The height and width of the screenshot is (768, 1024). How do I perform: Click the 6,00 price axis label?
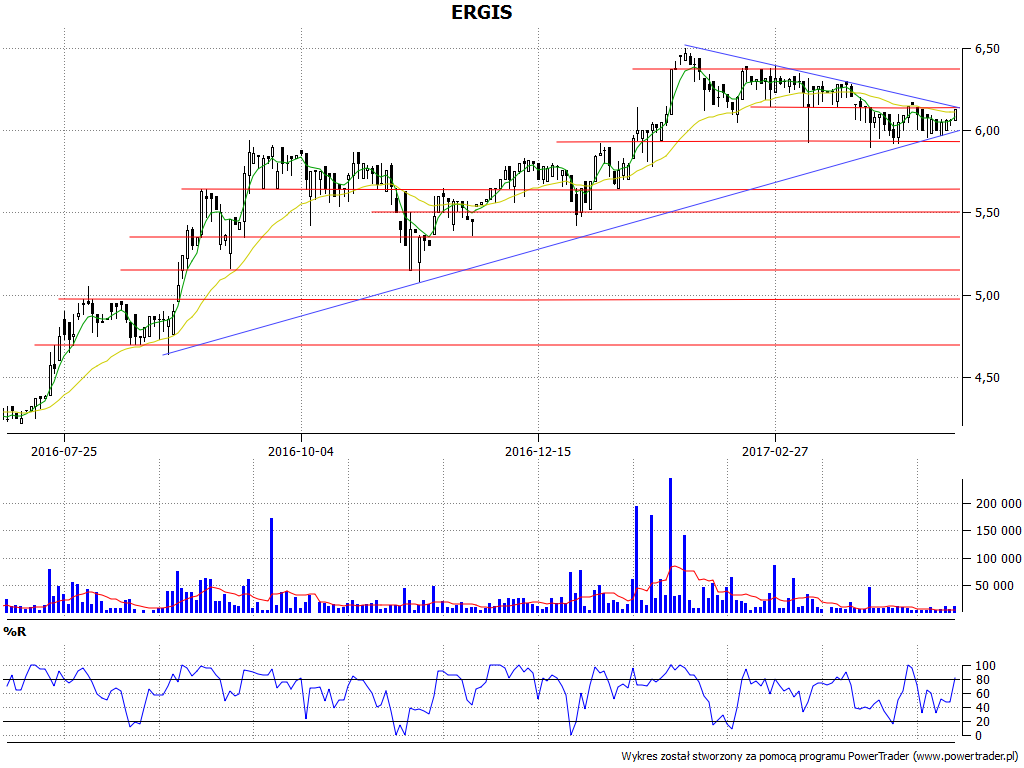(987, 131)
